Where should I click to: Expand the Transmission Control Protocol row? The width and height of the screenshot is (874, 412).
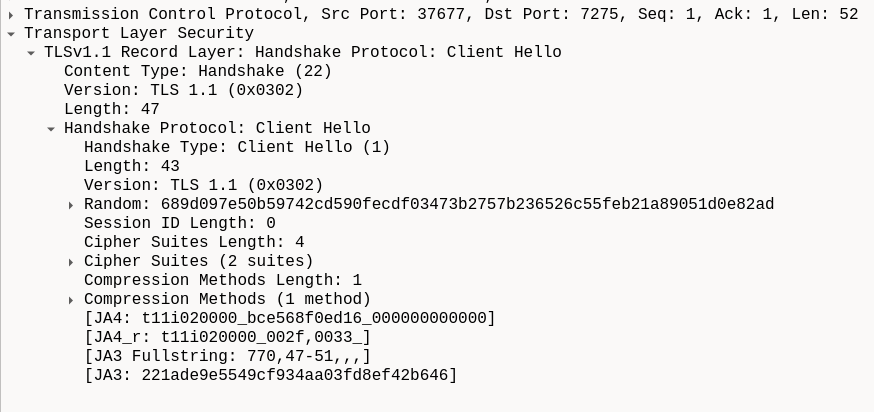11,15
